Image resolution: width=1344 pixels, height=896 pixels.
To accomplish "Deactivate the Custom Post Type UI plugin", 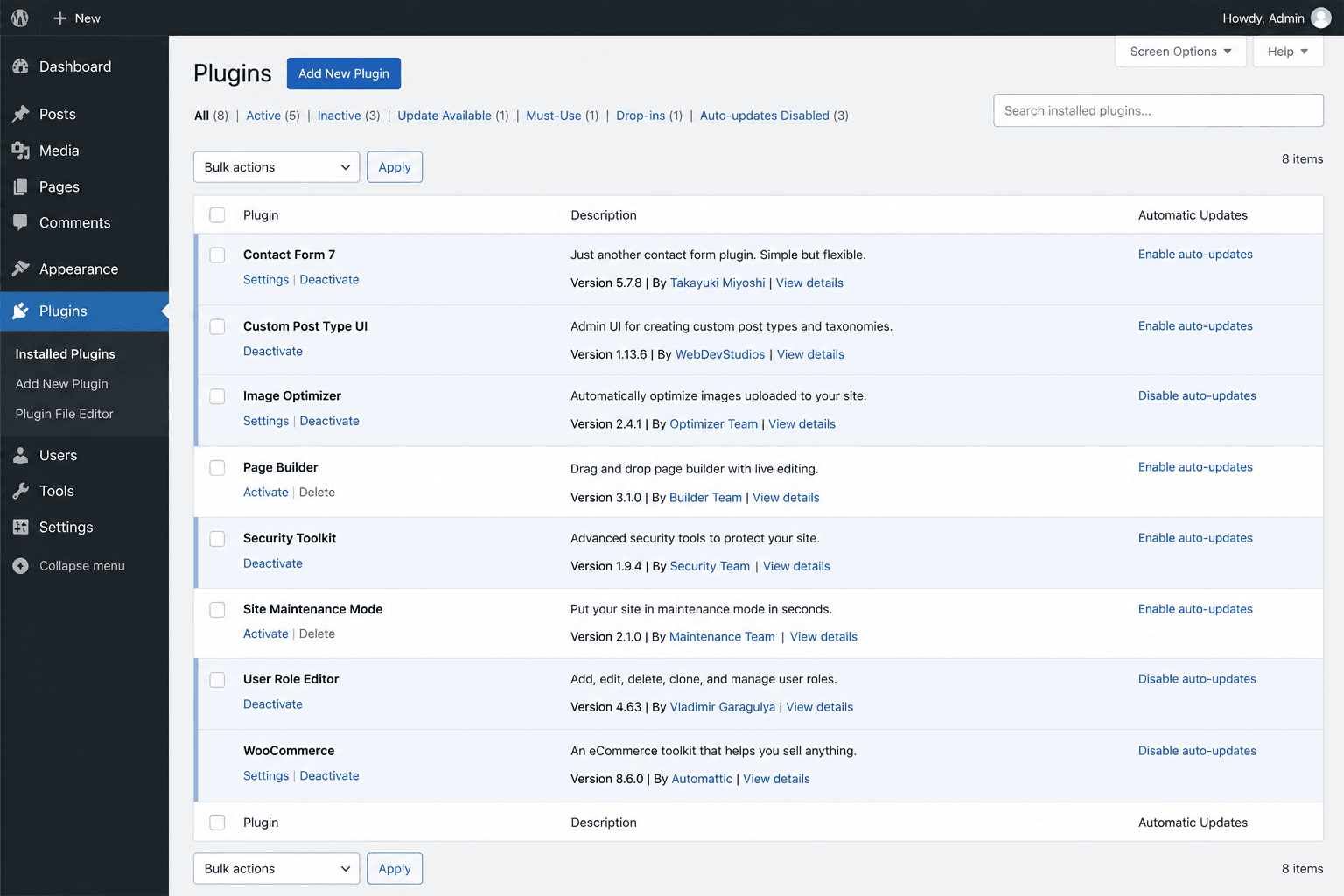I will click(x=273, y=352).
